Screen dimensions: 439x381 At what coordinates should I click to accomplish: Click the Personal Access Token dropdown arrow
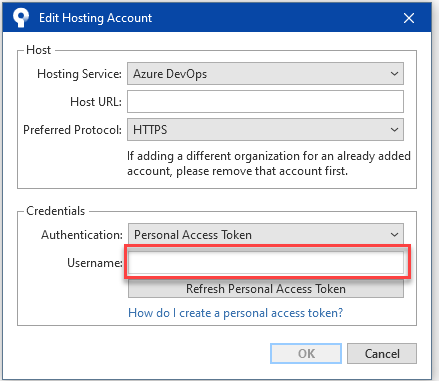(x=394, y=235)
